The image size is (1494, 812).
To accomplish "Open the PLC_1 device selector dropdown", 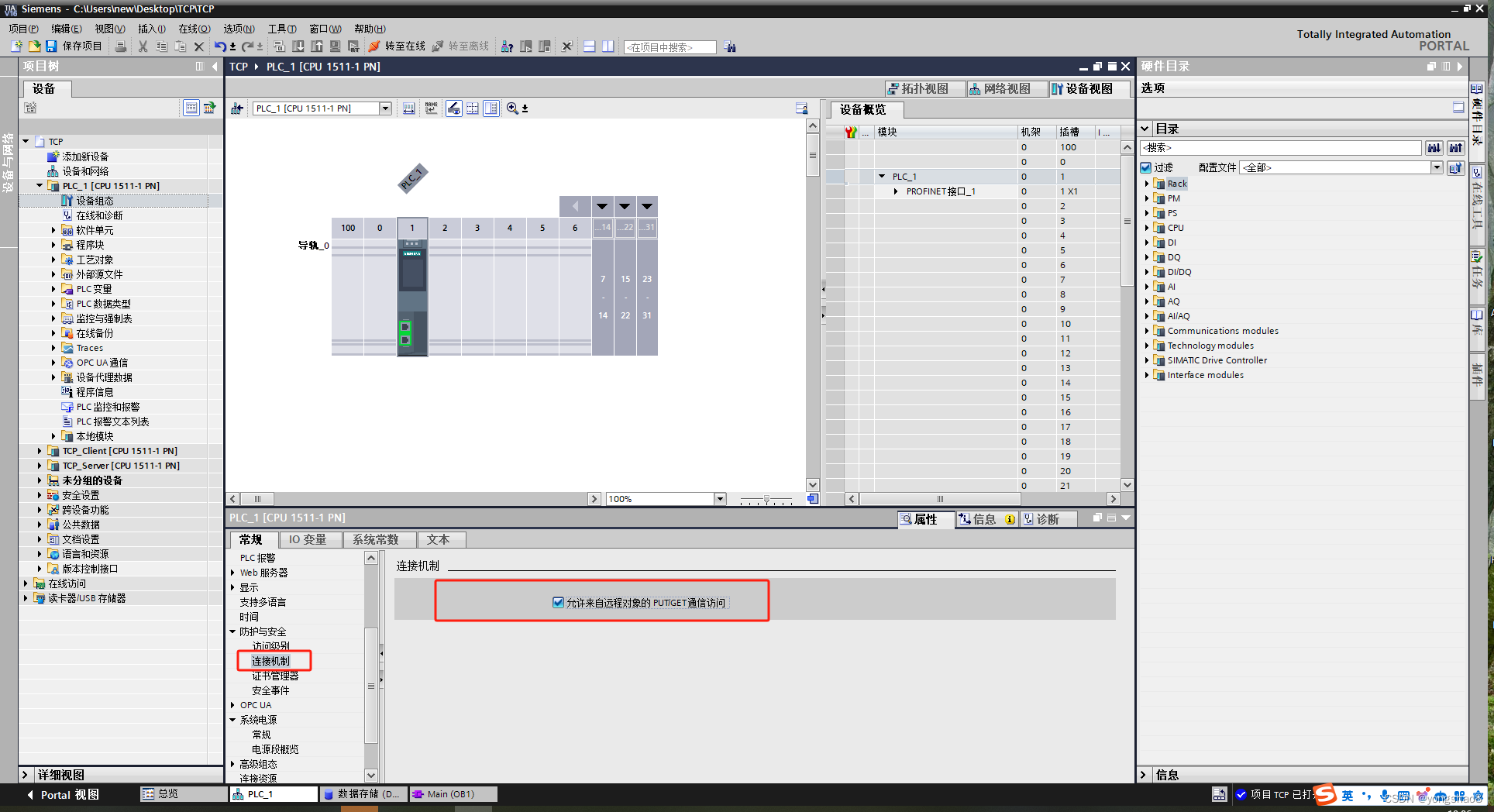I will click(x=385, y=108).
